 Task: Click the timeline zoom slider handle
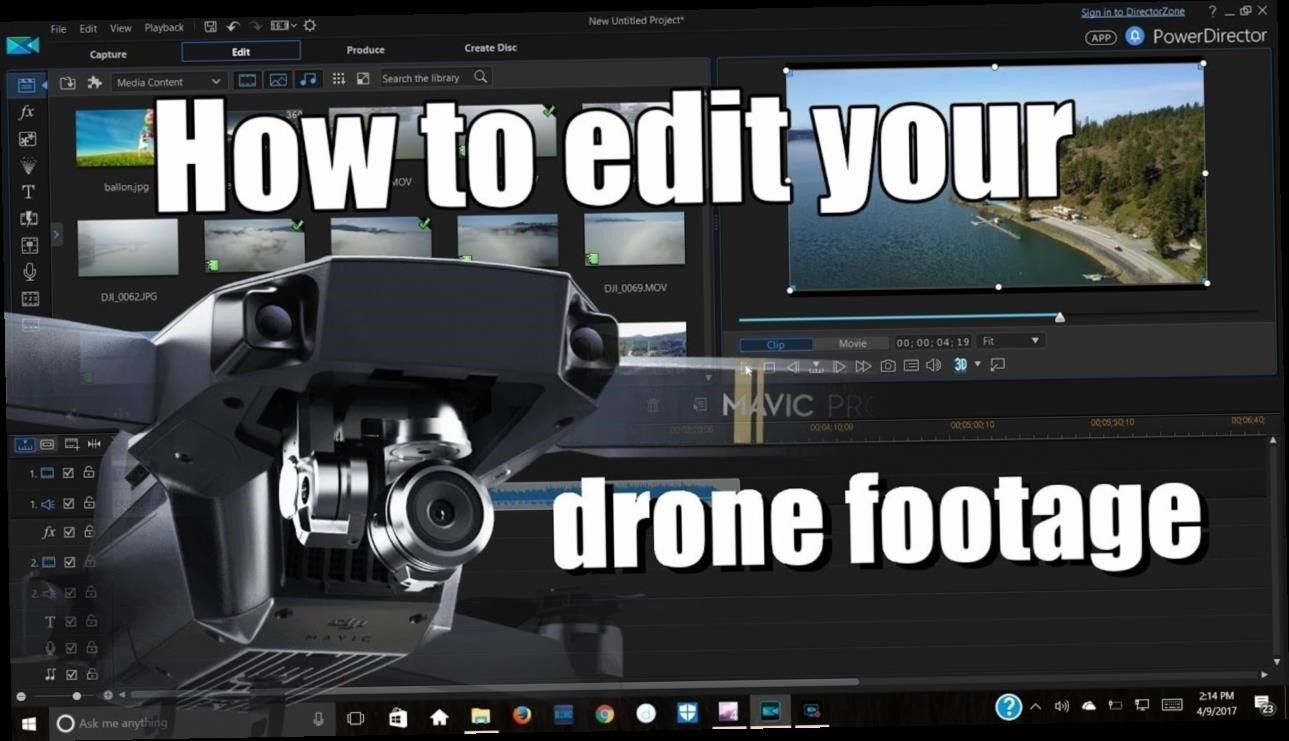pos(76,696)
